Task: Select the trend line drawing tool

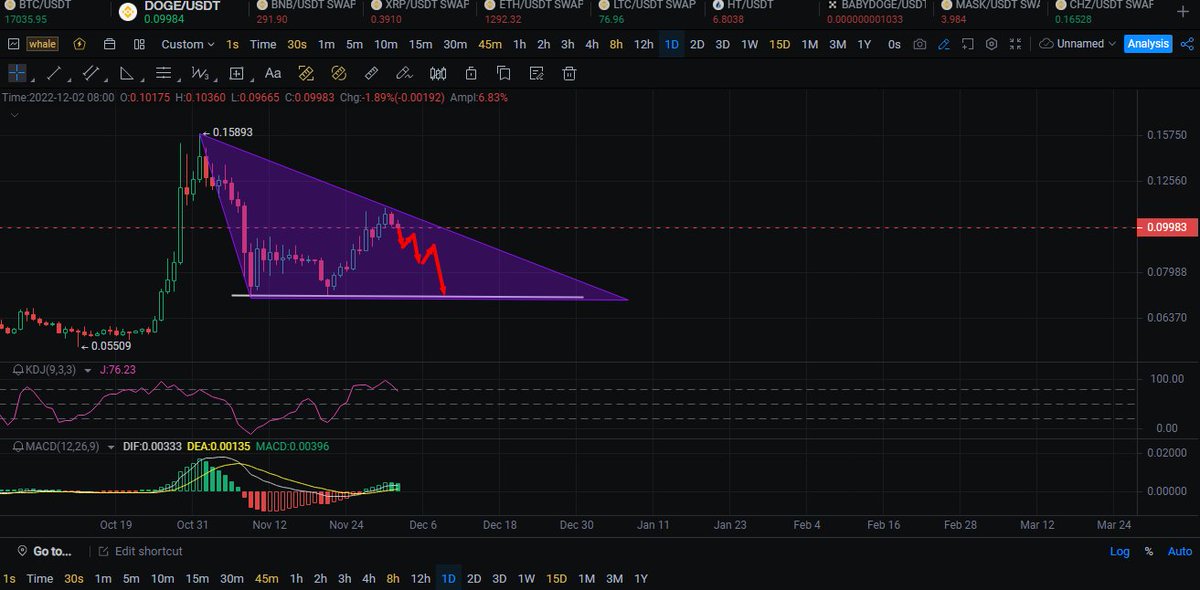Action: click(54, 73)
